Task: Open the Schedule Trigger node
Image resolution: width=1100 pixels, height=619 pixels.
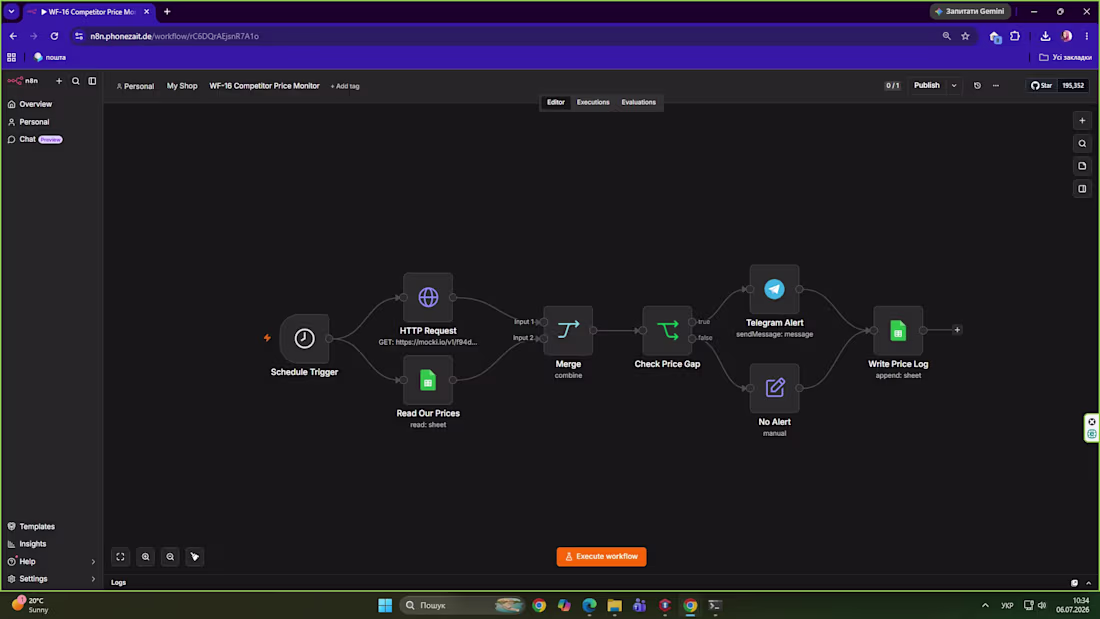Action: 304,338
